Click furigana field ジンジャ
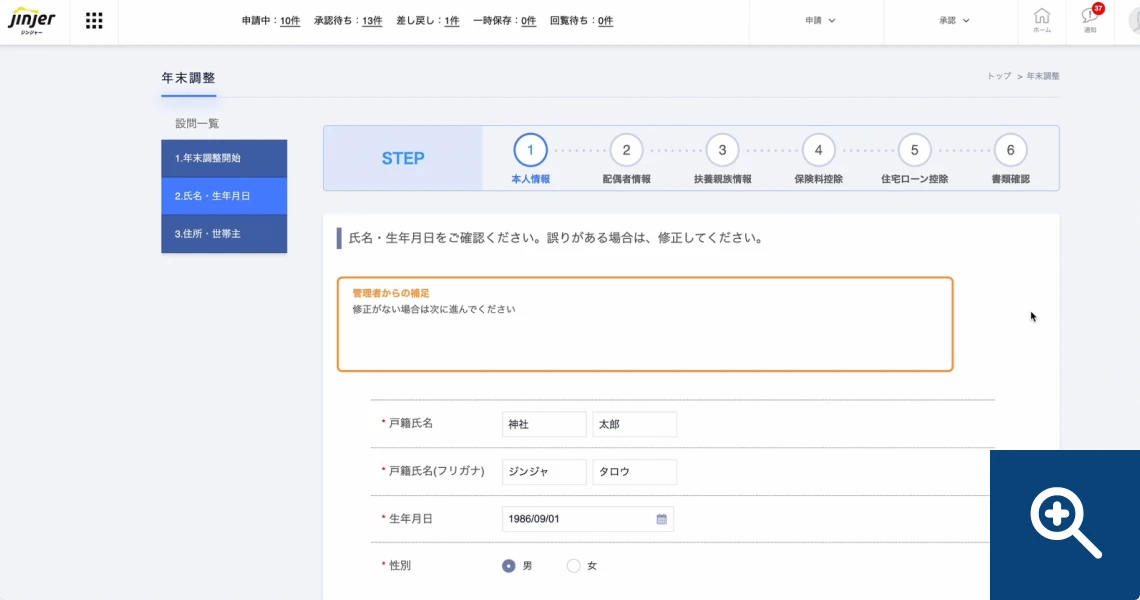 [544, 472]
